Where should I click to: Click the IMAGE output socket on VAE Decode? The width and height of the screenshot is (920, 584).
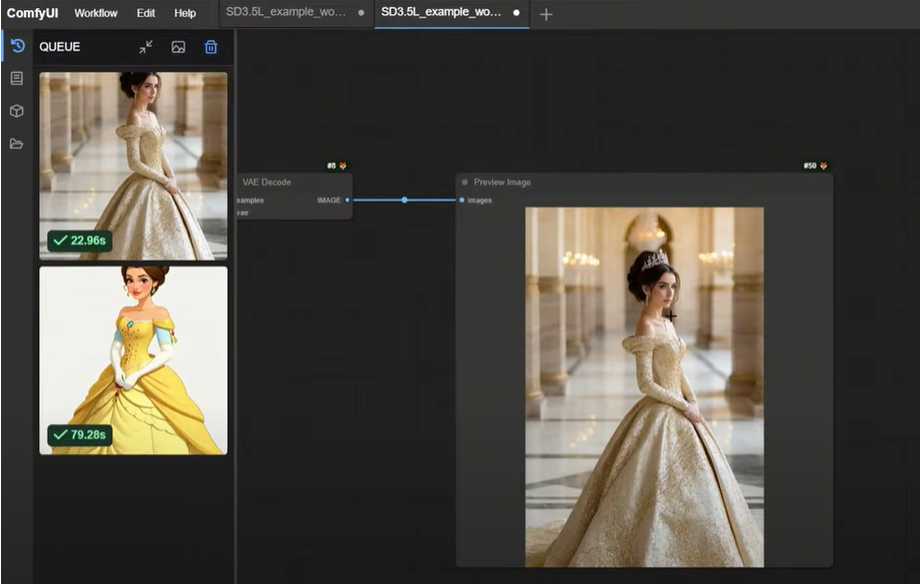pos(347,200)
